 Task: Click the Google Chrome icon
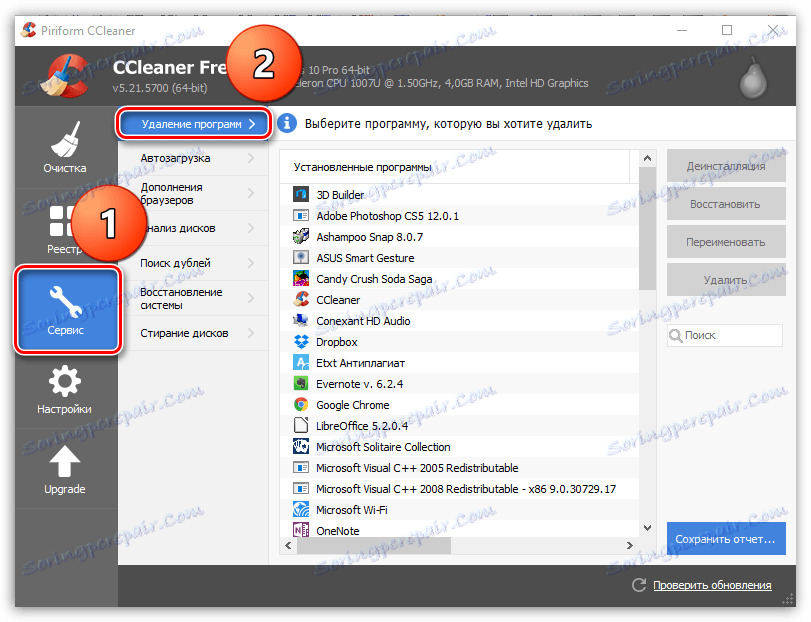[301, 404]
